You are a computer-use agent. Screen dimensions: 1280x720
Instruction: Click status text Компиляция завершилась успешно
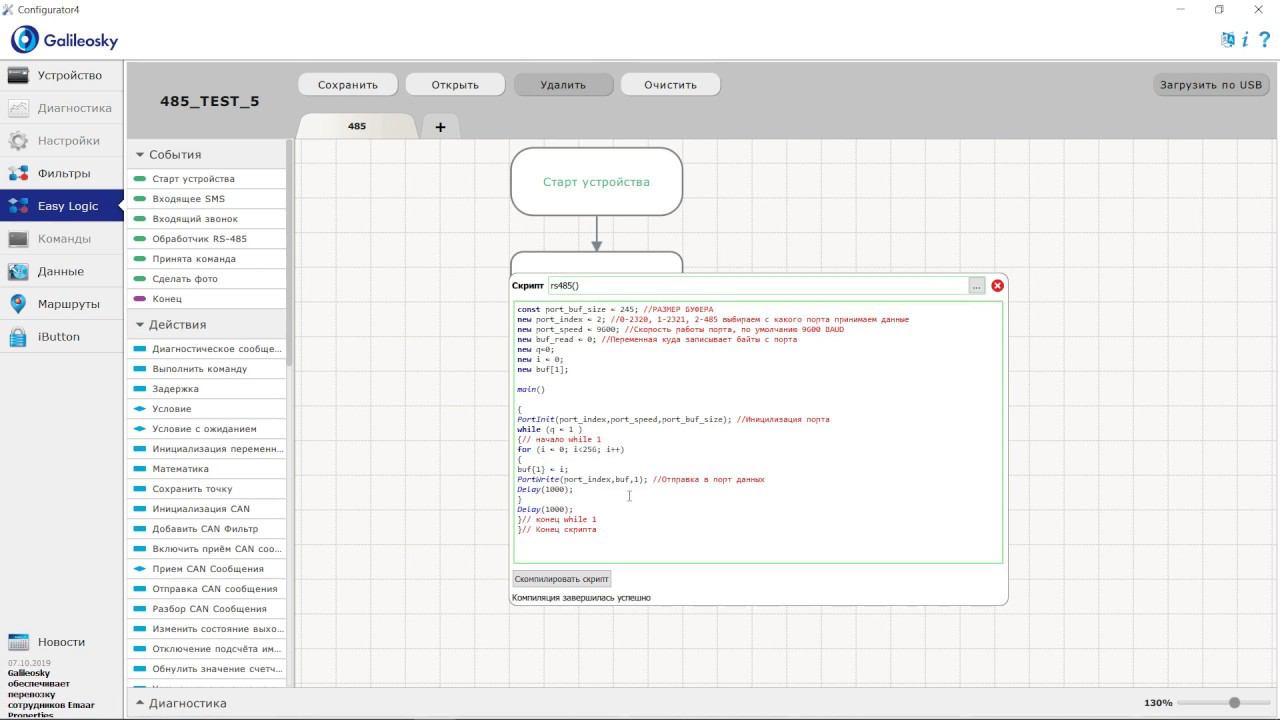point(581,598)
